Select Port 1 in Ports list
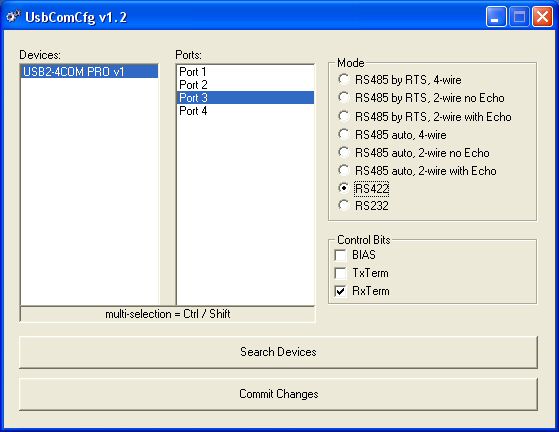This screenshot has width=559, height=432. click(x=245, y=72)
